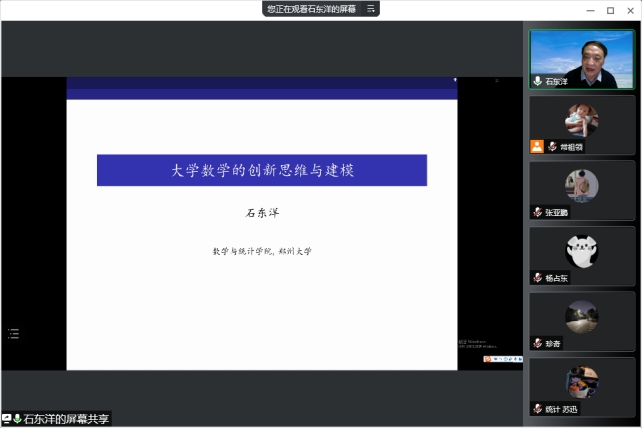Screen dimensions: 643x429
Task: Click 统计 苏迅's muted microphone icon
Action: pos(537,409)
